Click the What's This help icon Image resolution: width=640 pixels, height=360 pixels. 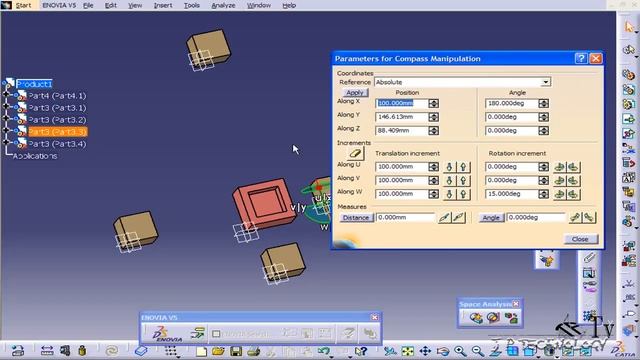pyautogui.click(x=361, y=351)
